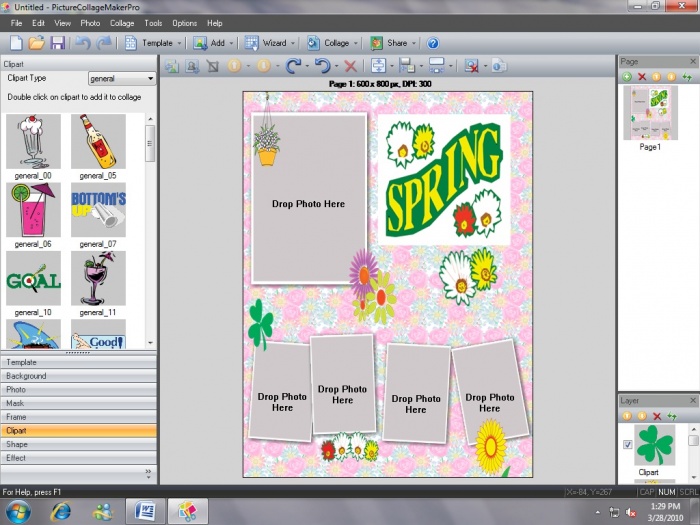Click the Share toolbar button
The image size is (700, 525).
point(389,43)
